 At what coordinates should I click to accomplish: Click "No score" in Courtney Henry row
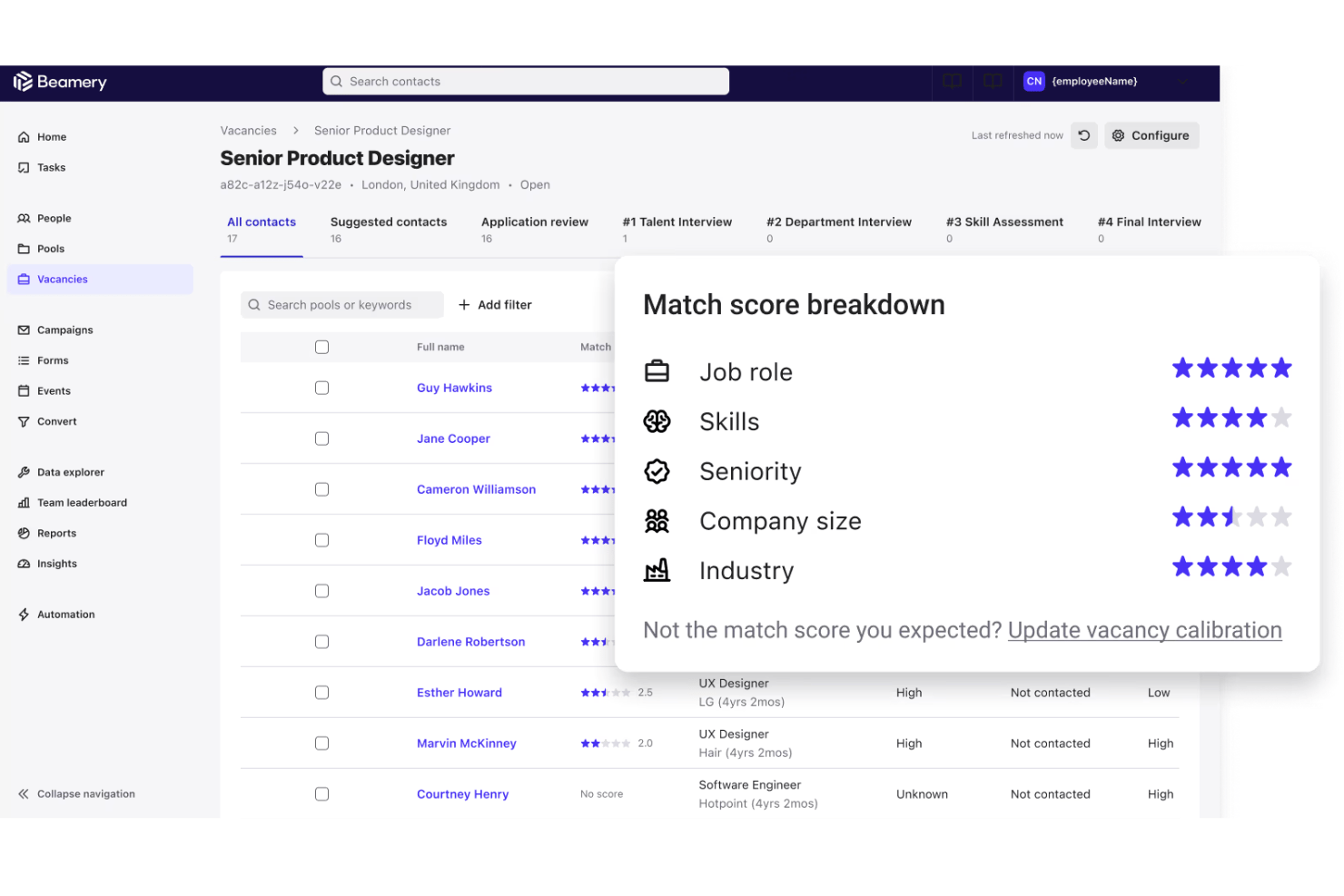601,795
